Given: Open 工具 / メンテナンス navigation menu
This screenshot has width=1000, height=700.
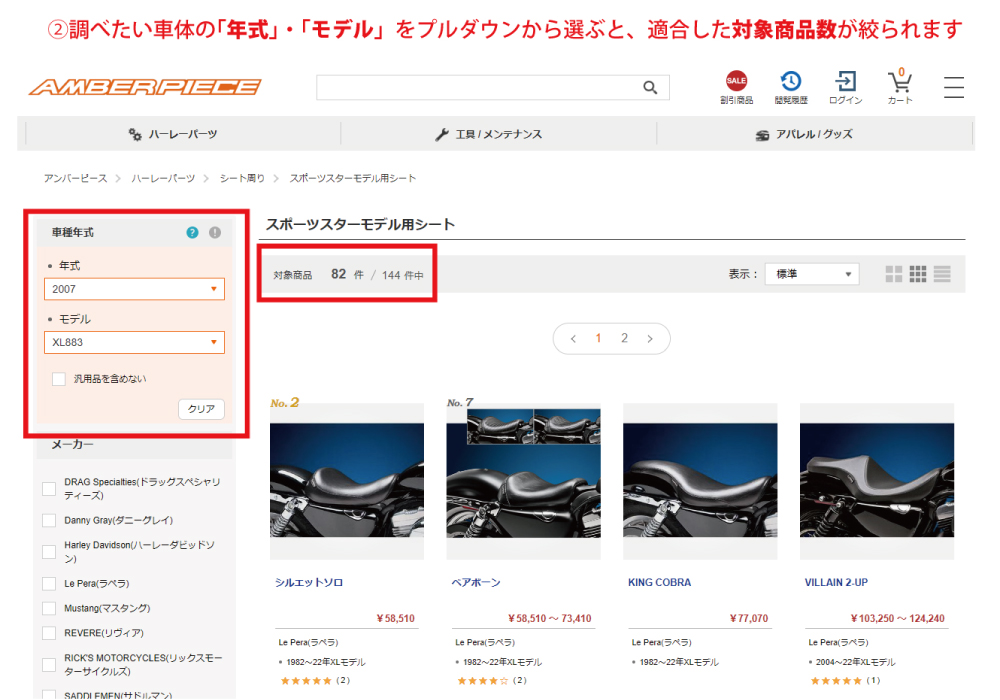Looking at the screenshot, I should pyautogui.click(x=489, y=135).
